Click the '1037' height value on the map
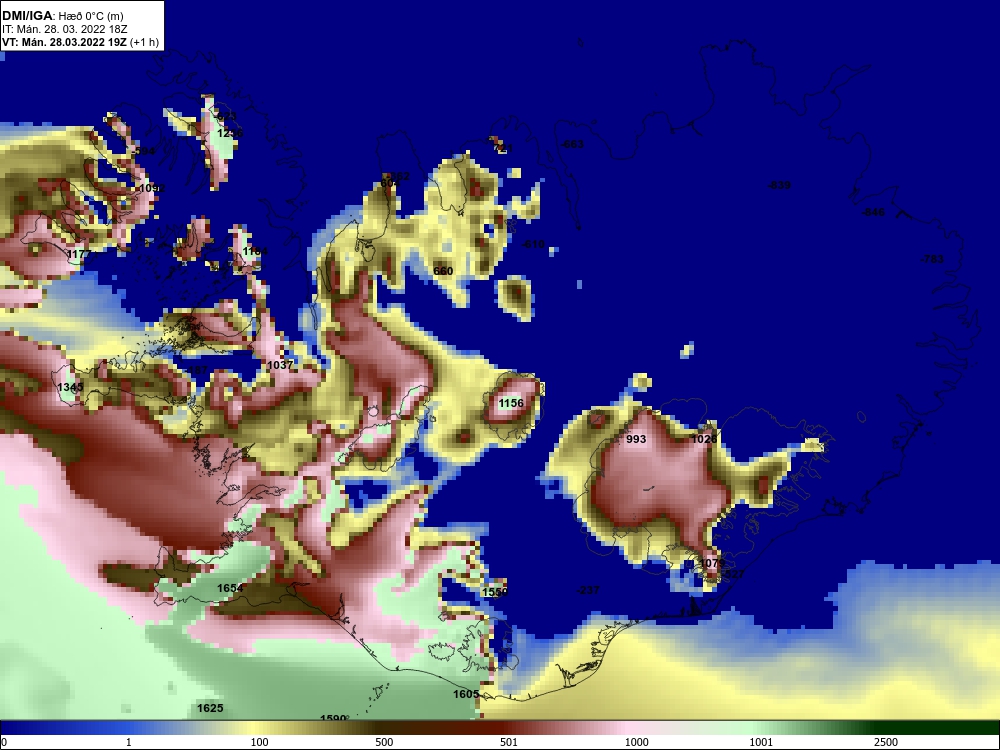Screen dimensions: 1000x750 click(x=280, y=365)
